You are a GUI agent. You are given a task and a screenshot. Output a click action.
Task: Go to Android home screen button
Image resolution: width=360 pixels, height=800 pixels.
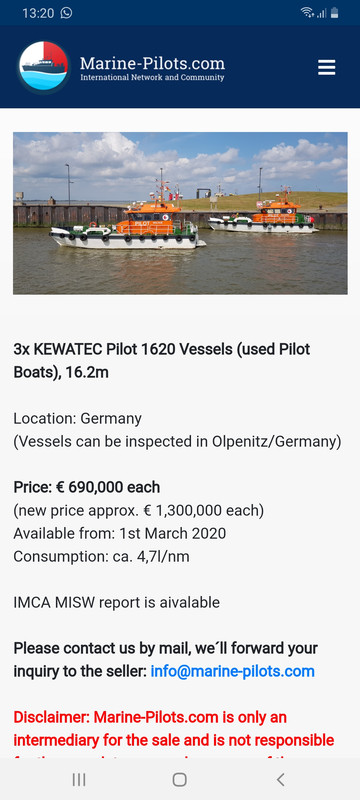tap(179, 779)
